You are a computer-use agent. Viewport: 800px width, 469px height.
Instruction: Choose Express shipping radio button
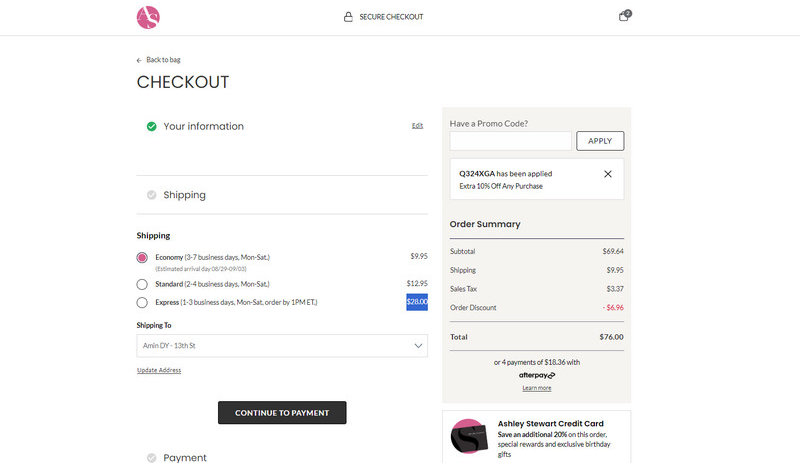point(142,302)
